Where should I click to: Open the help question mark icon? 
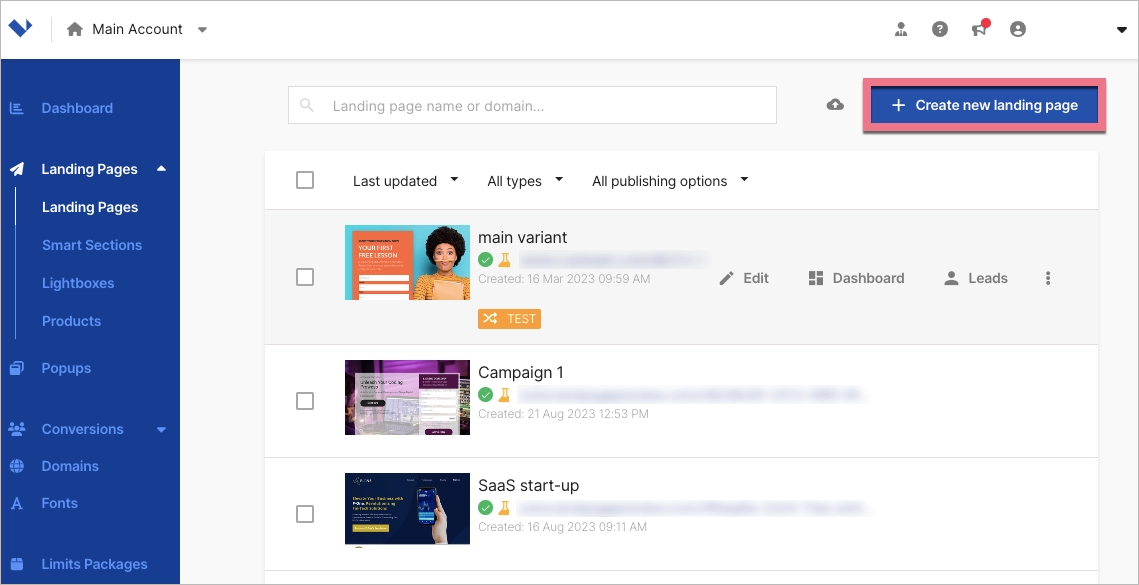pos(939,29)
